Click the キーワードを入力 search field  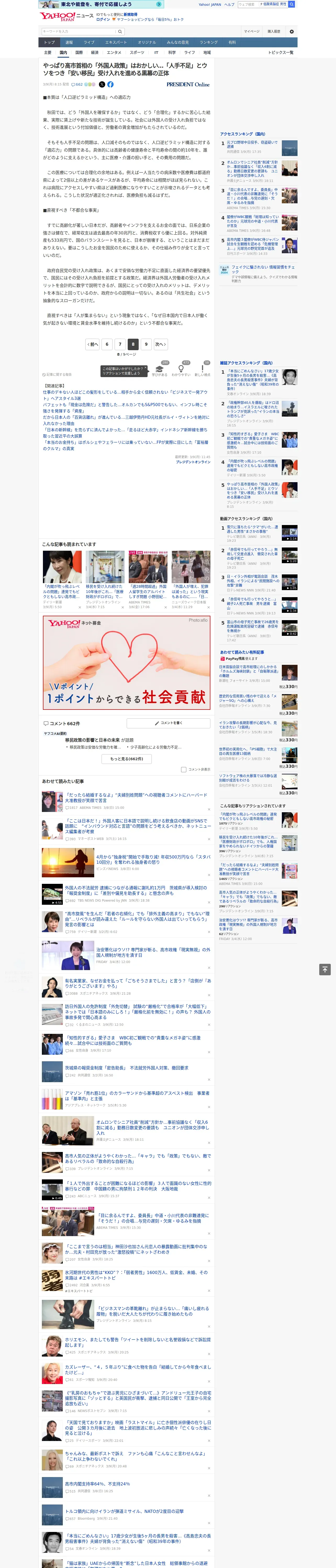[79, 32]
